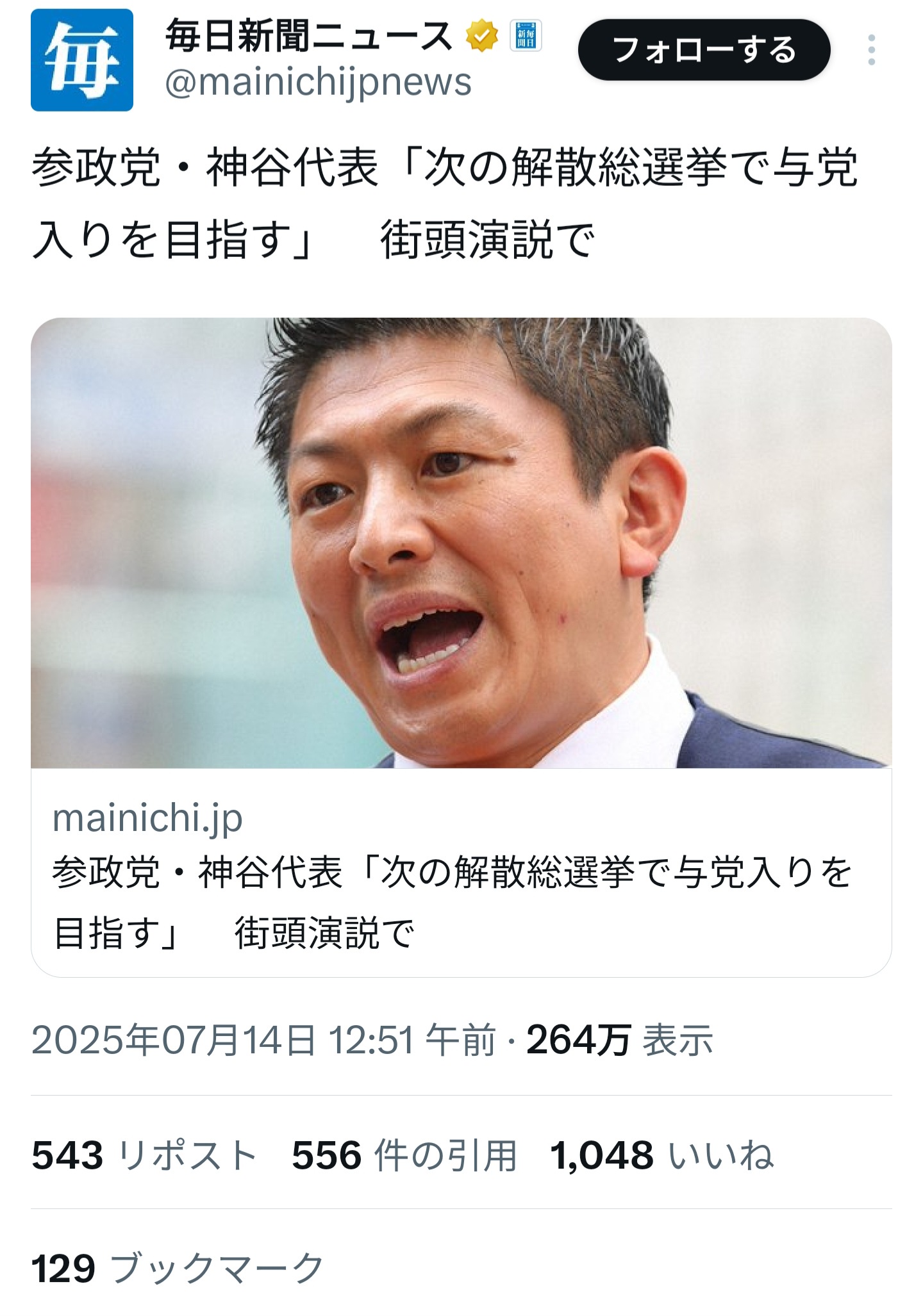The image size is (923, 1316).
Task: Open the 129 ブックマーク bookmark count
Action: click(x=178, y=1268)
